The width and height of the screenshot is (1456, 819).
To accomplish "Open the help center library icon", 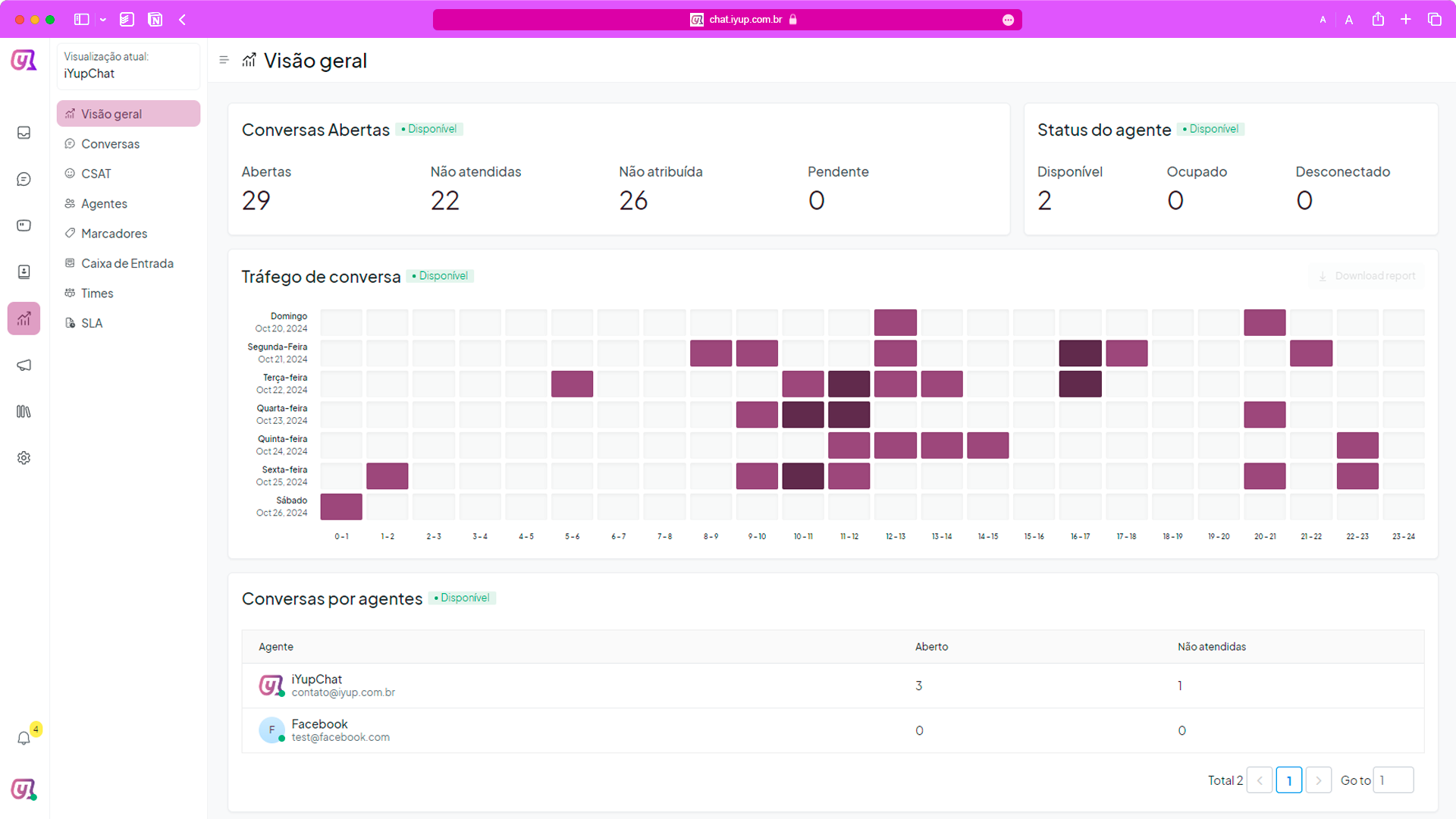I will pyautogui.click(x=24, y=411).
